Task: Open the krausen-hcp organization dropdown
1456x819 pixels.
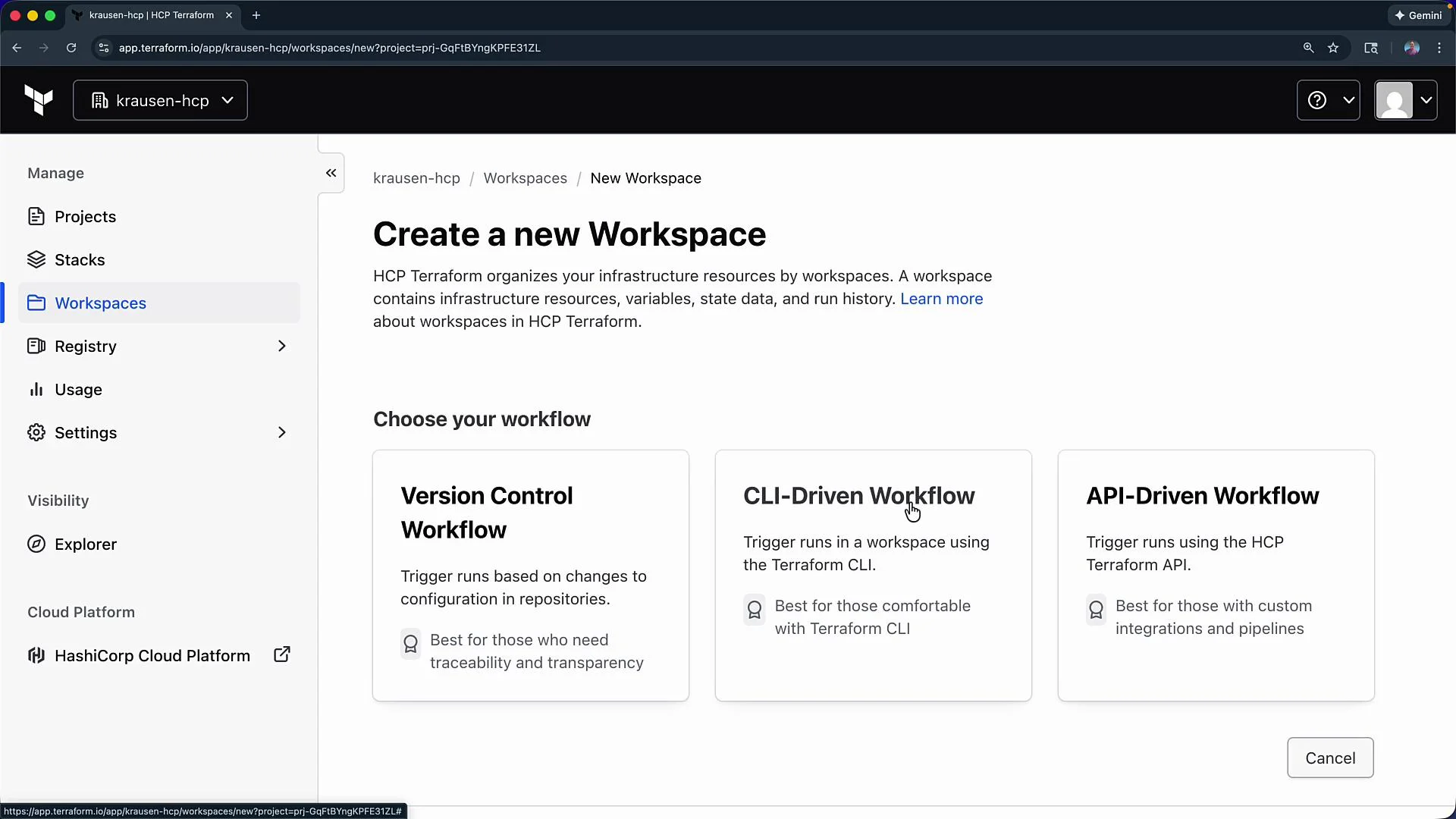Action: (x=160, y=100)
